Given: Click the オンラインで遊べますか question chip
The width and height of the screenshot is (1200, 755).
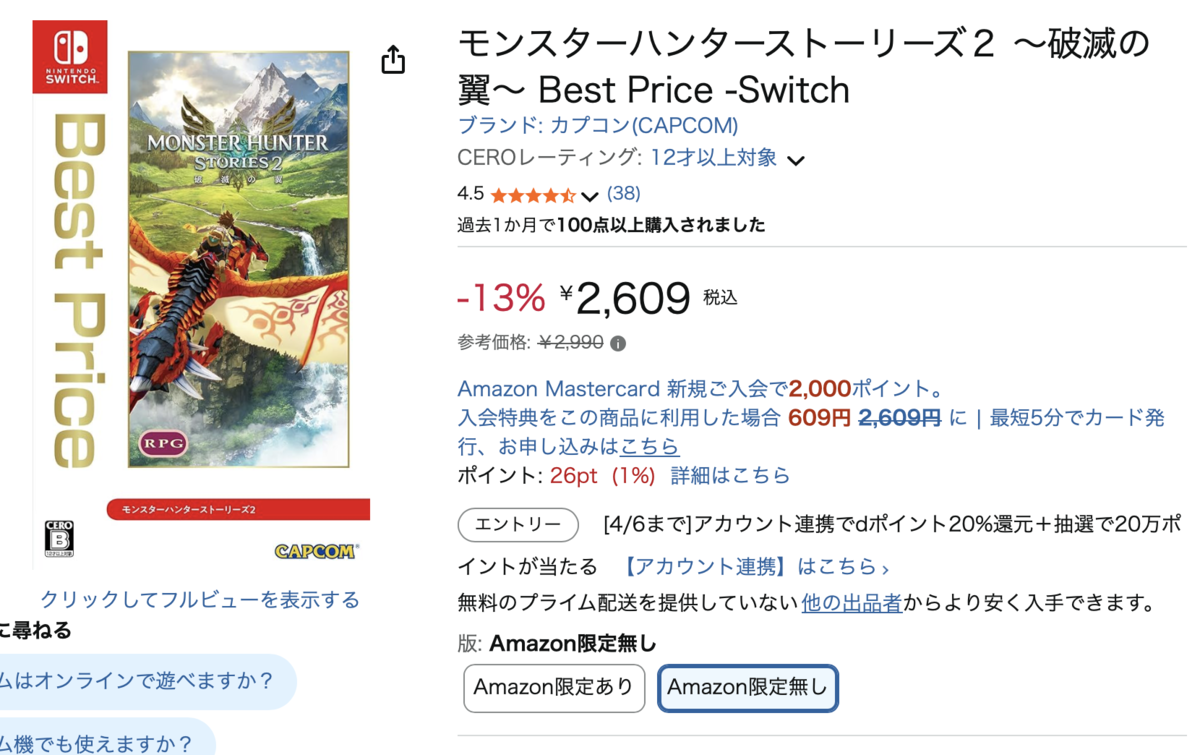Looking at the screenshot, I should point(140,681).
